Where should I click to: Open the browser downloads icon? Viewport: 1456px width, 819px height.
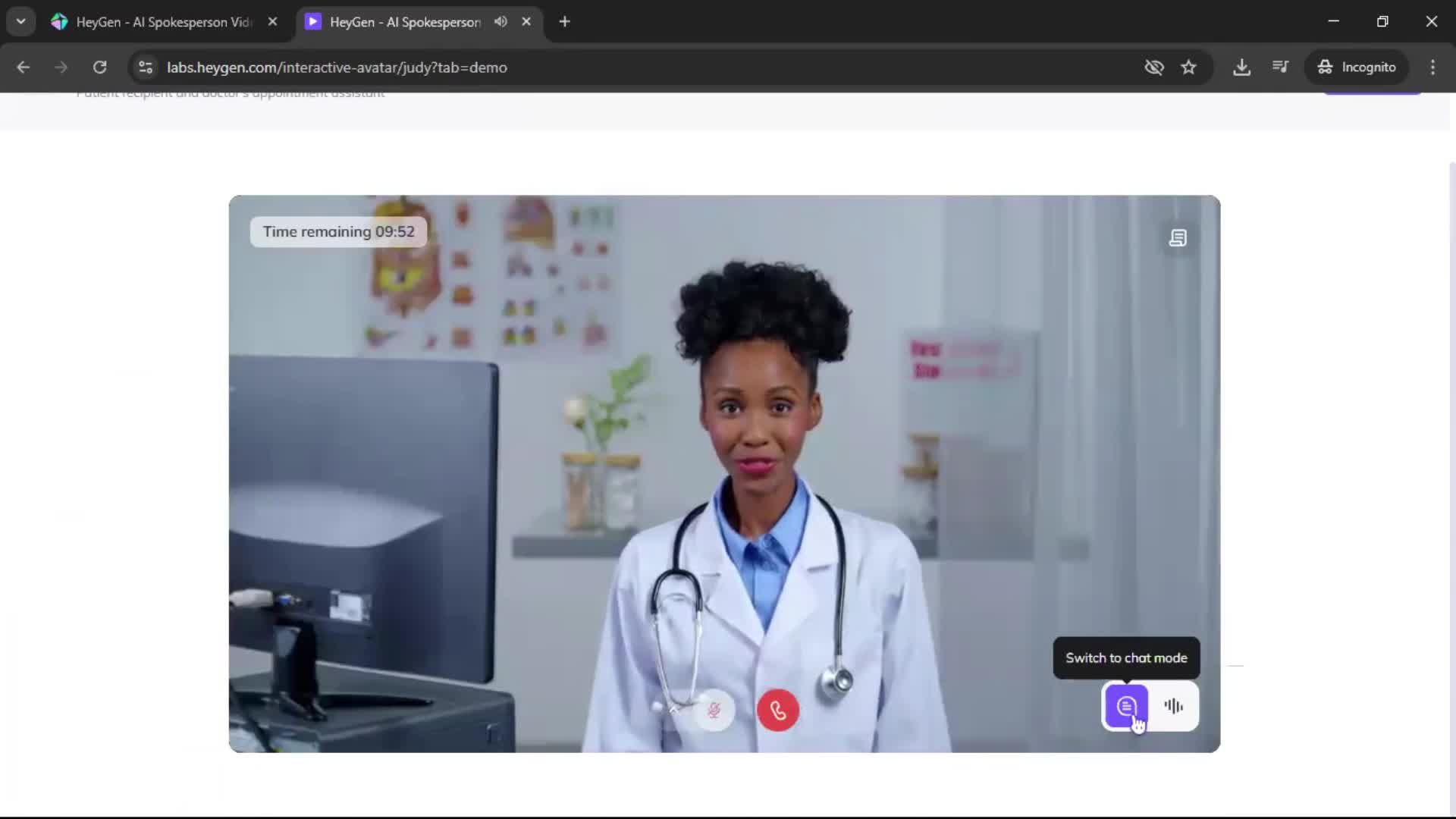point(1241,67)
